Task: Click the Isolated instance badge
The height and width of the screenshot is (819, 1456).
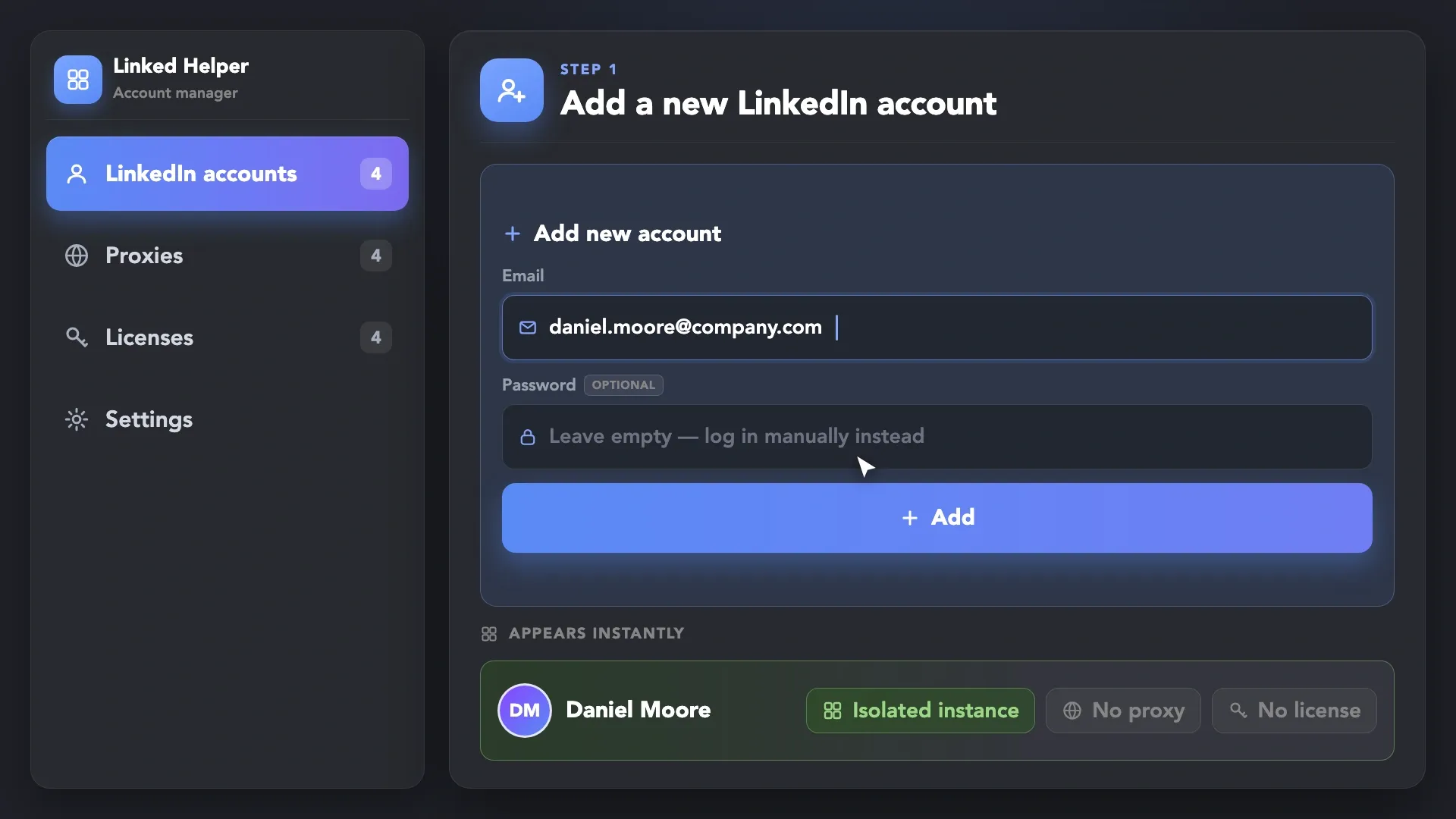Action: pos(921,711)
